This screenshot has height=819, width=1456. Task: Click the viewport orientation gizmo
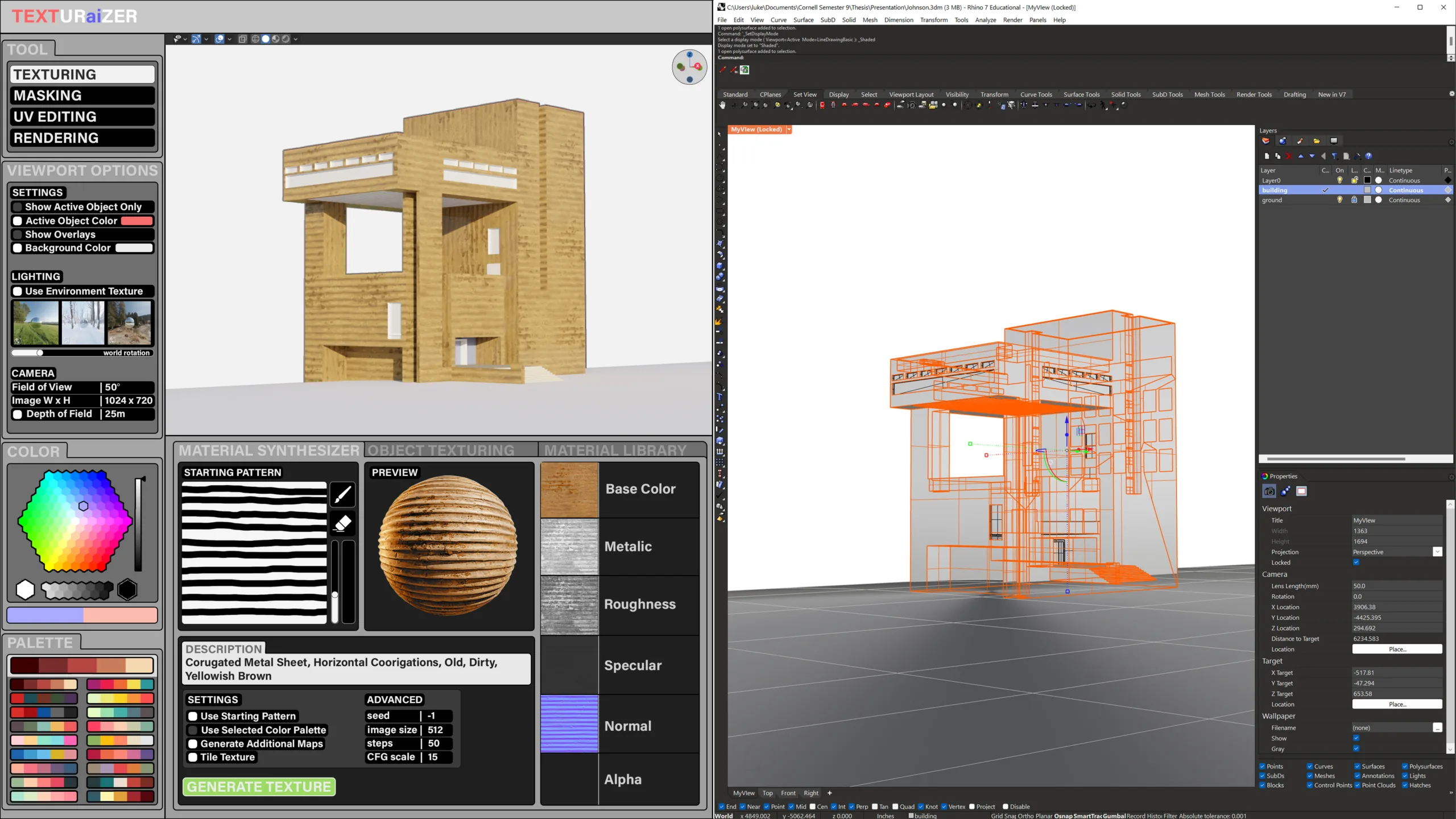click(689, 67)
